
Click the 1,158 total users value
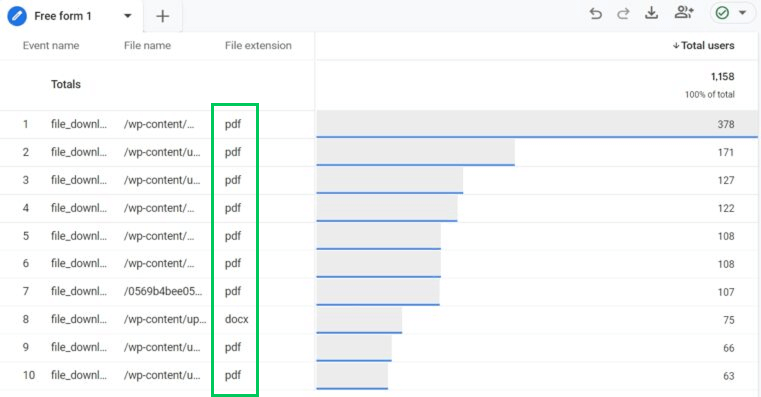[723, 77]
